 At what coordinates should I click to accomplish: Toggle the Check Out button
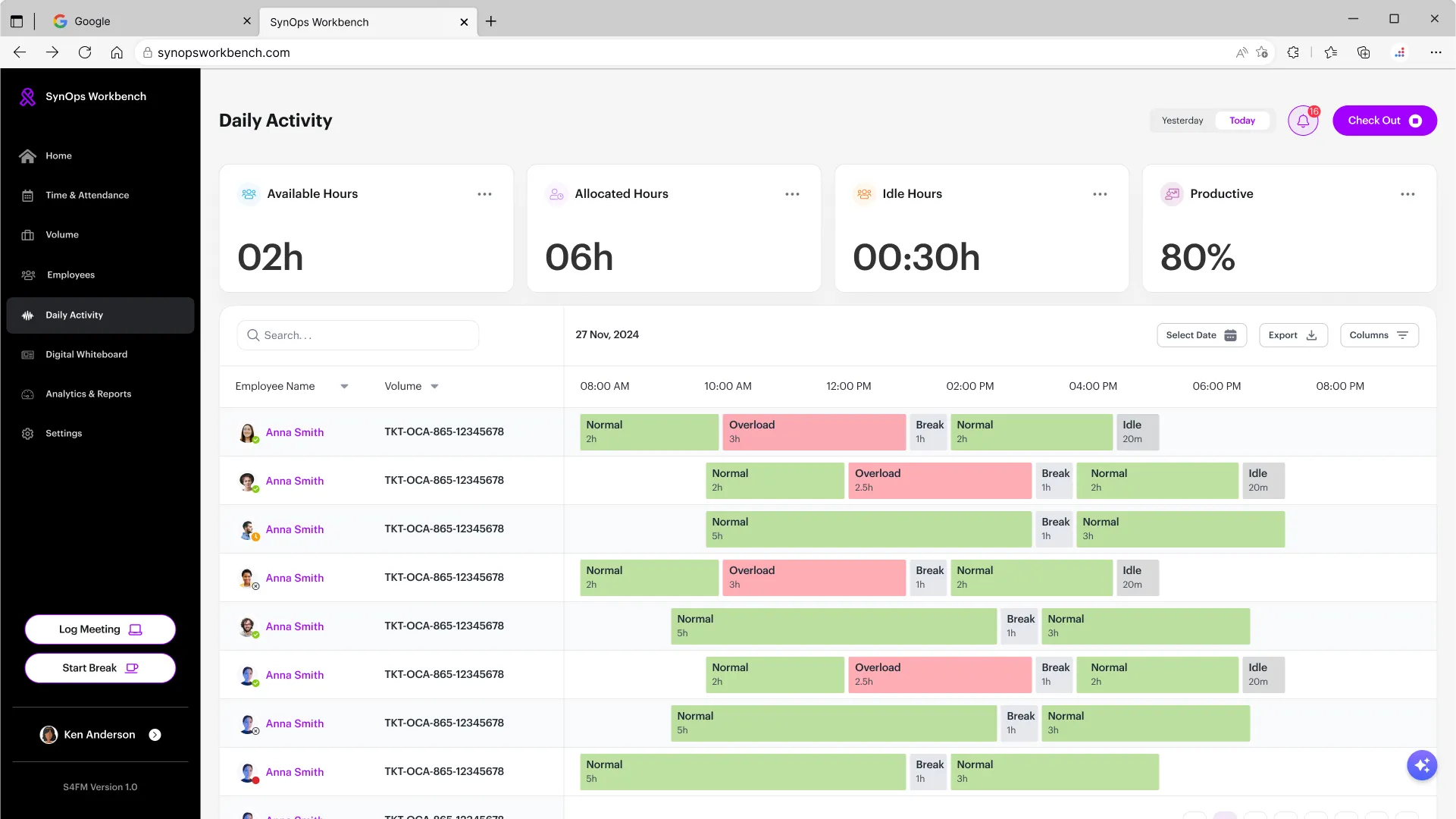[1384, 121]
